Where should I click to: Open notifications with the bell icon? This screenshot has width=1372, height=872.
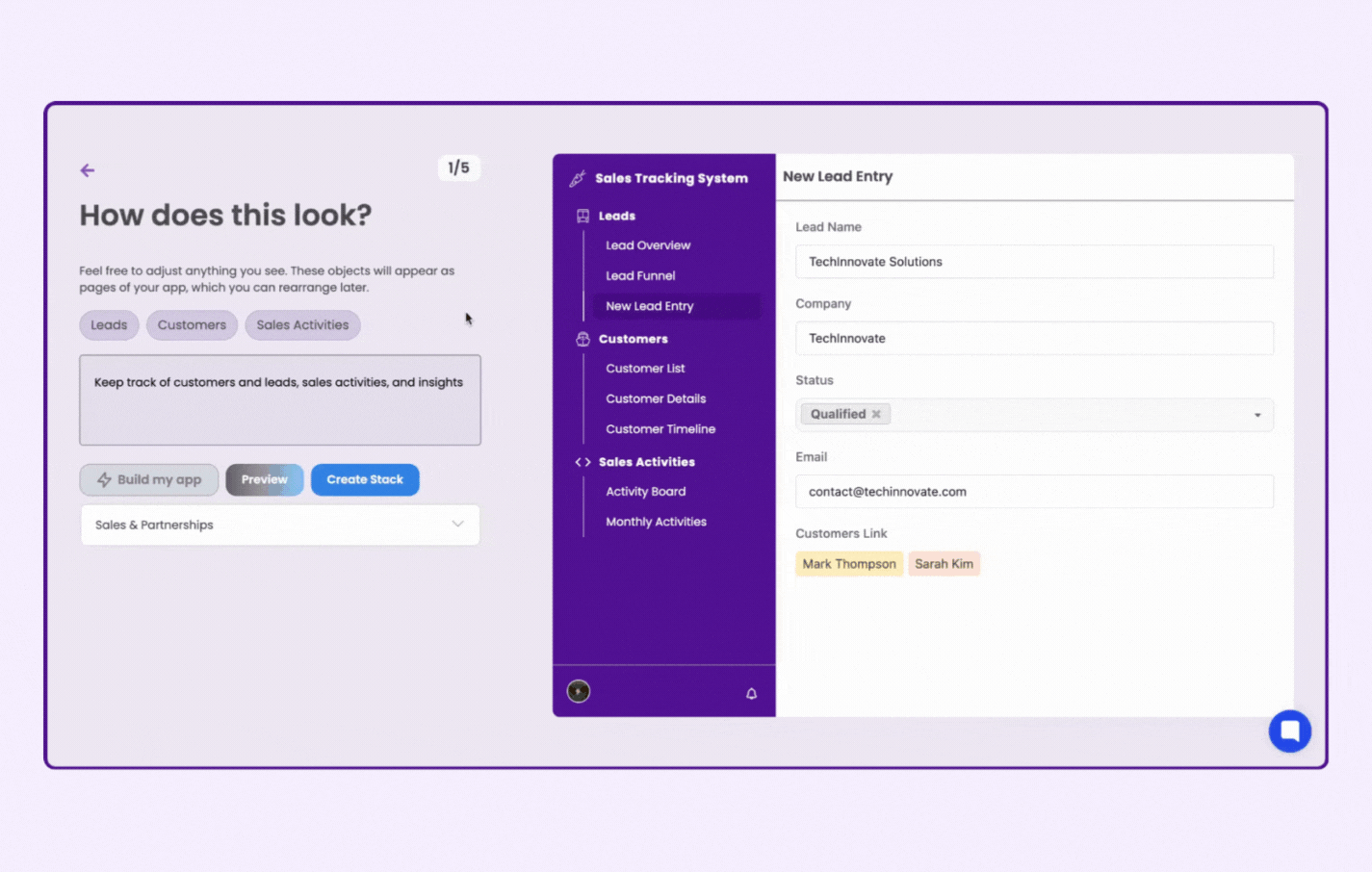tap(751, 693)
